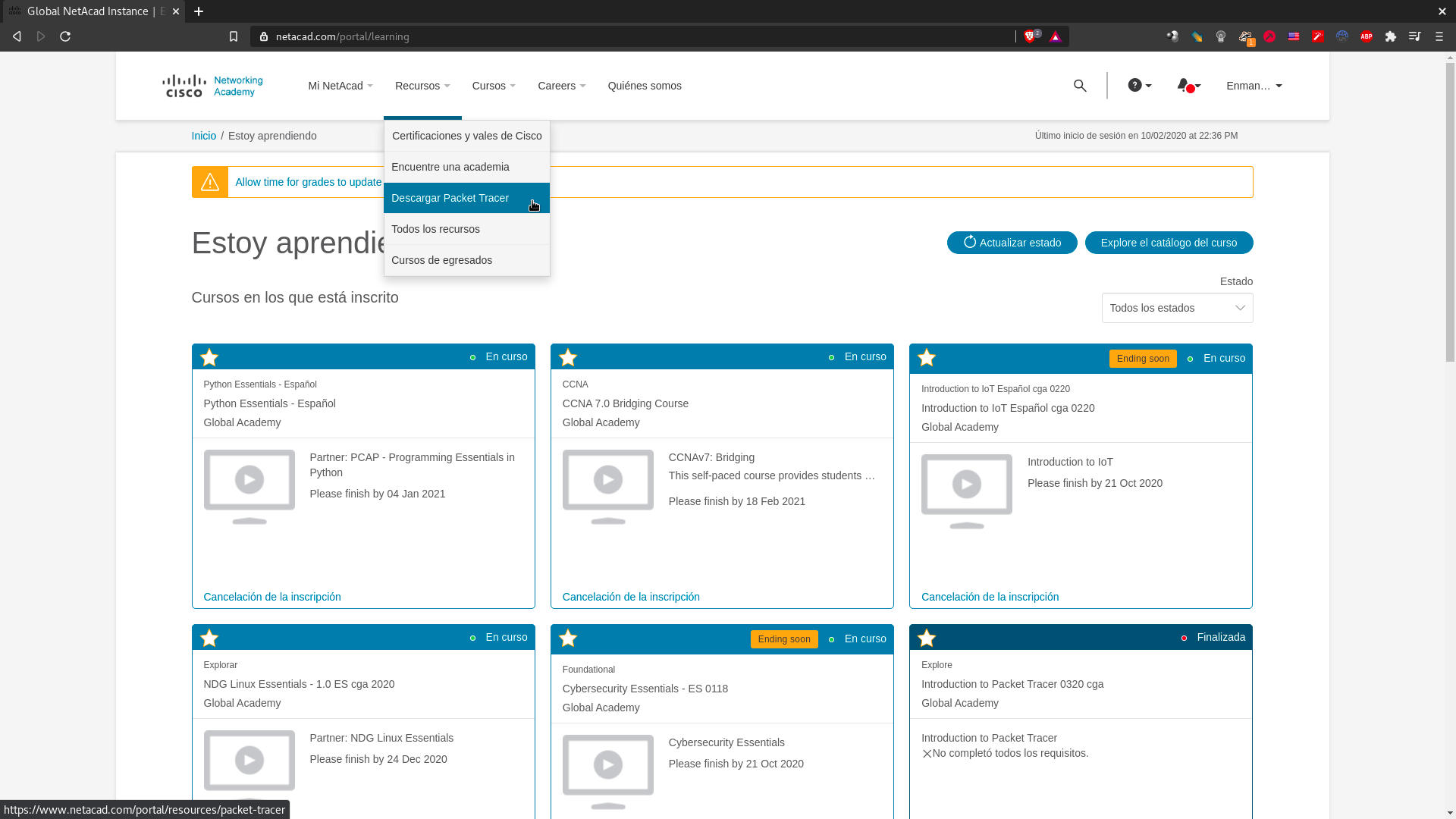The width and height of the screenshot is (1456, 819).
Task: Expand the Mi NetAcad menu
Action: [340, 86]
